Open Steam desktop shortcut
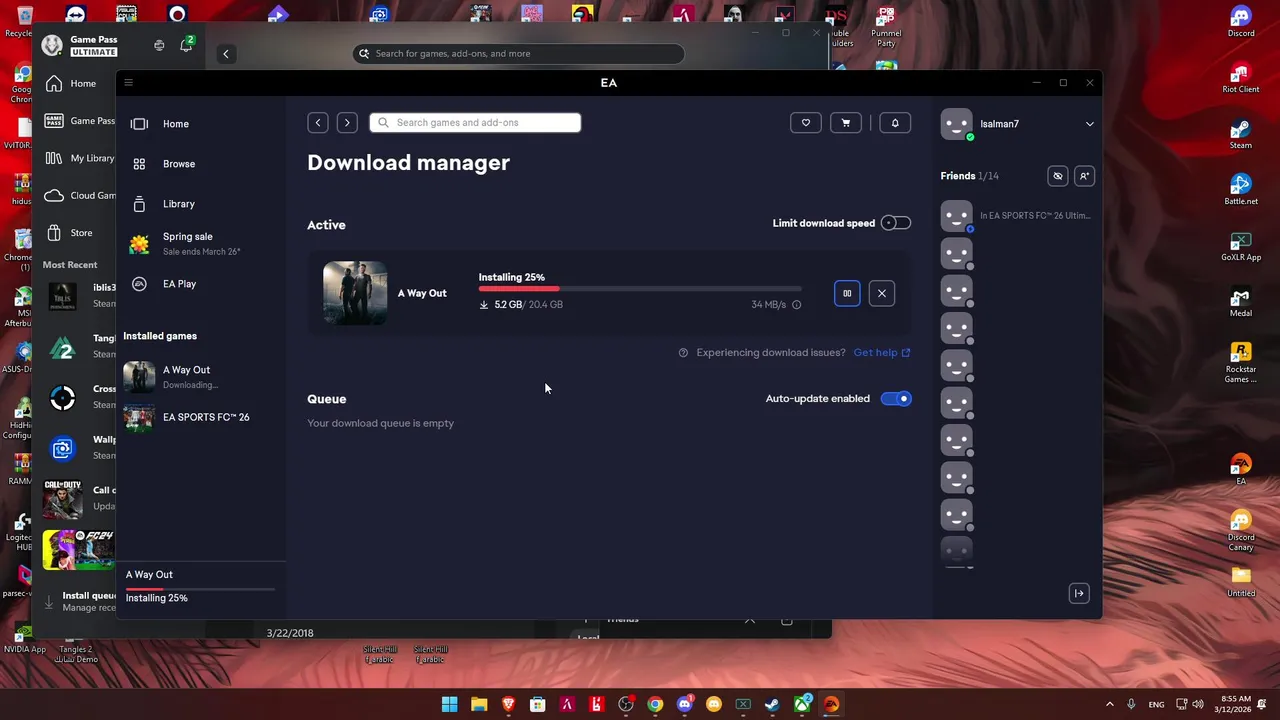The image size is (1280, 720). point(1241,134)
